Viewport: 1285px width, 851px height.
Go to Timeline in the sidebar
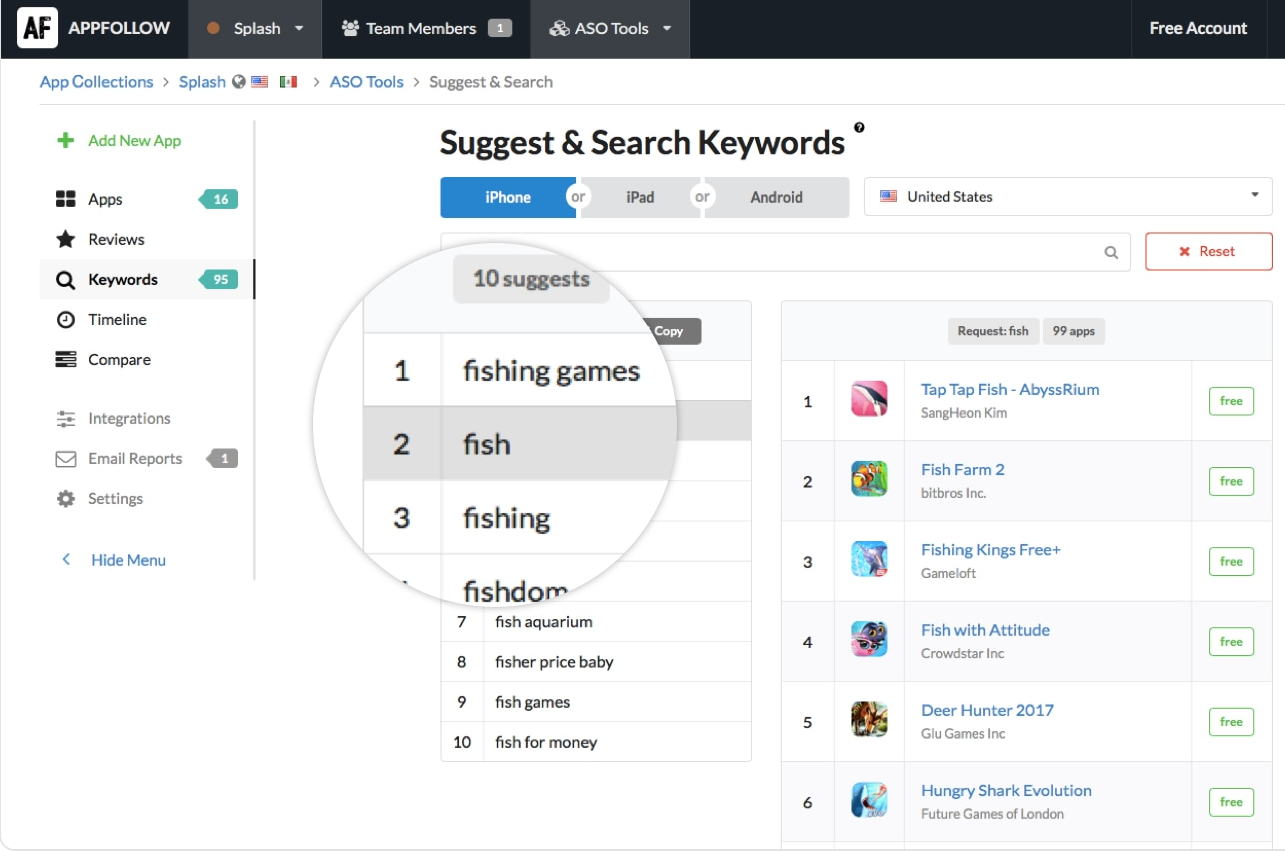click(x=117, y=319)
